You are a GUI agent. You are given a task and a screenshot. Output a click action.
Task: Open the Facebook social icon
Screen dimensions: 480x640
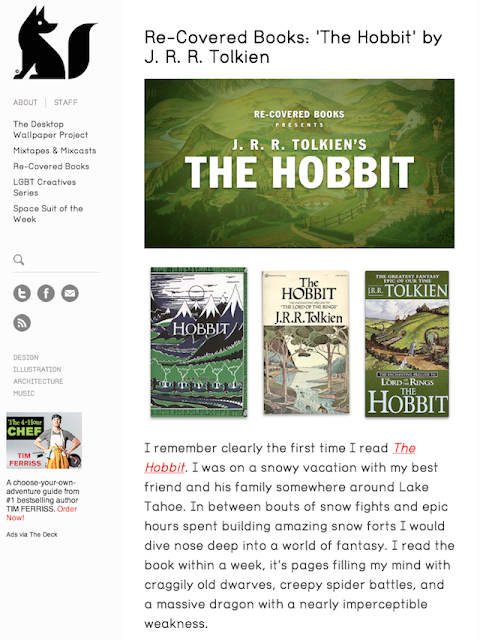[46, 293]
